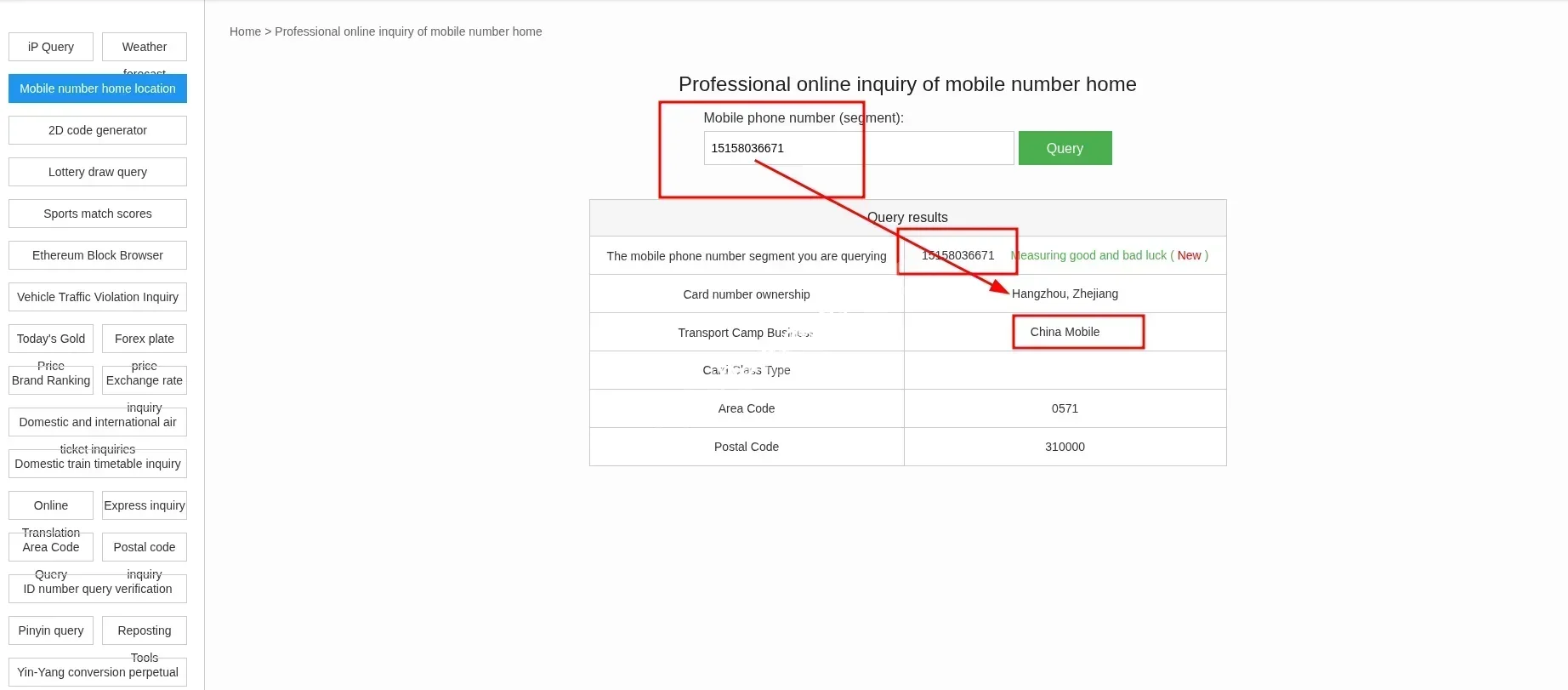Screen dimensions: 1568x690
Task: Open the Pinyin query tool
Action: [x=51, y=630]
